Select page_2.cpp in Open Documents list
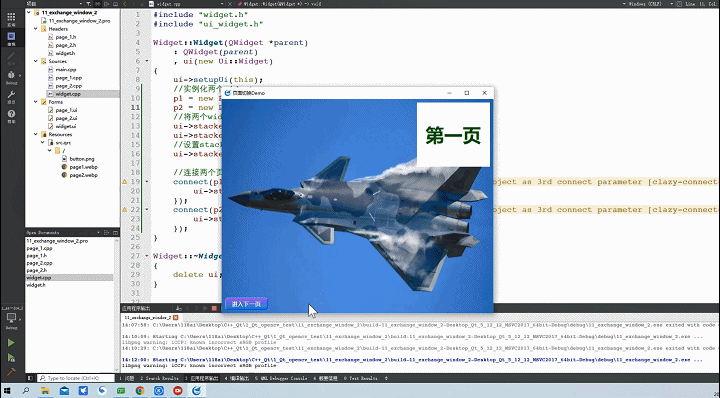This screenshot has width=720, height=398. (x=39, y=263)
